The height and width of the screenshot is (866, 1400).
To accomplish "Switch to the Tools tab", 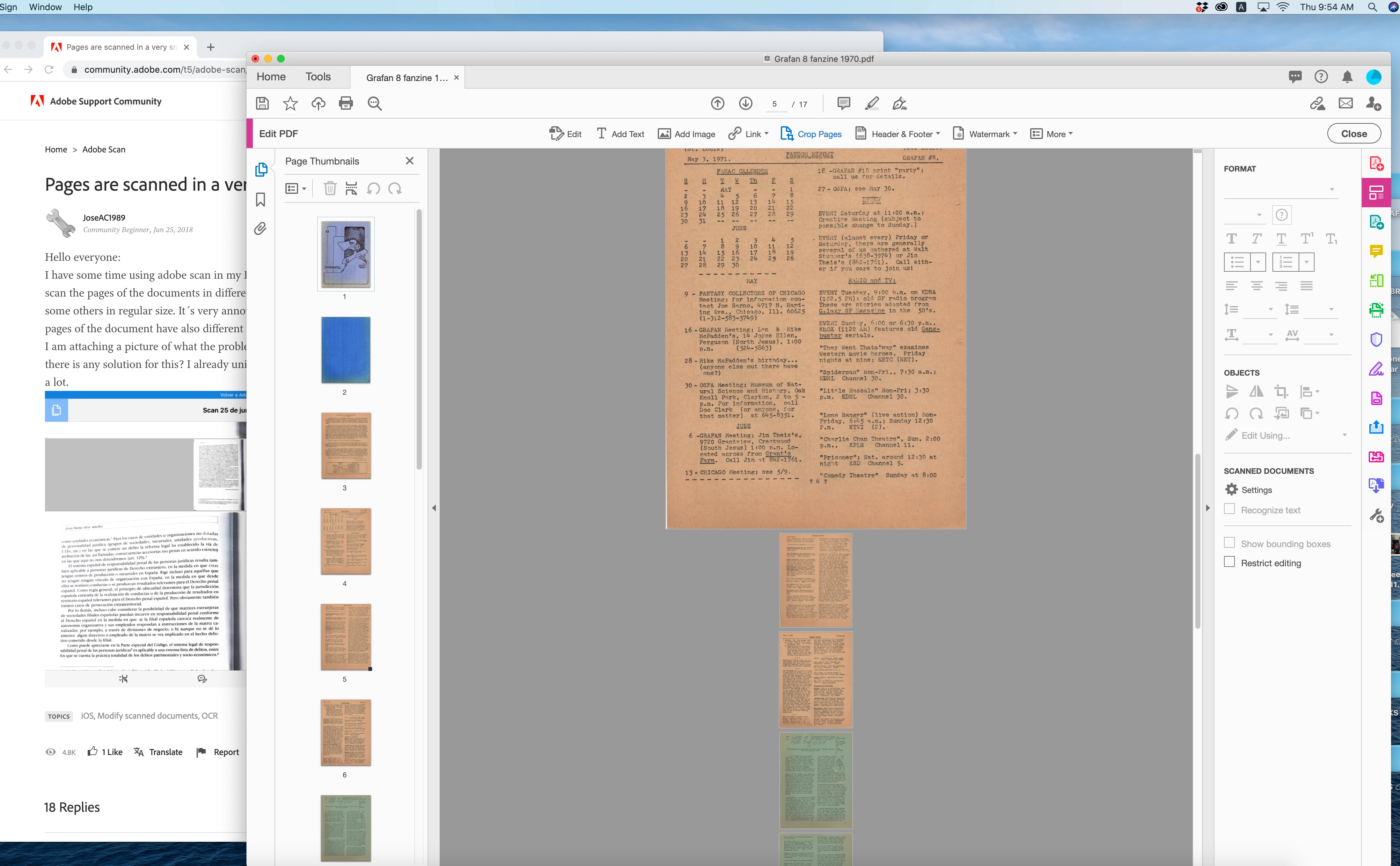I will click(318, 77).
